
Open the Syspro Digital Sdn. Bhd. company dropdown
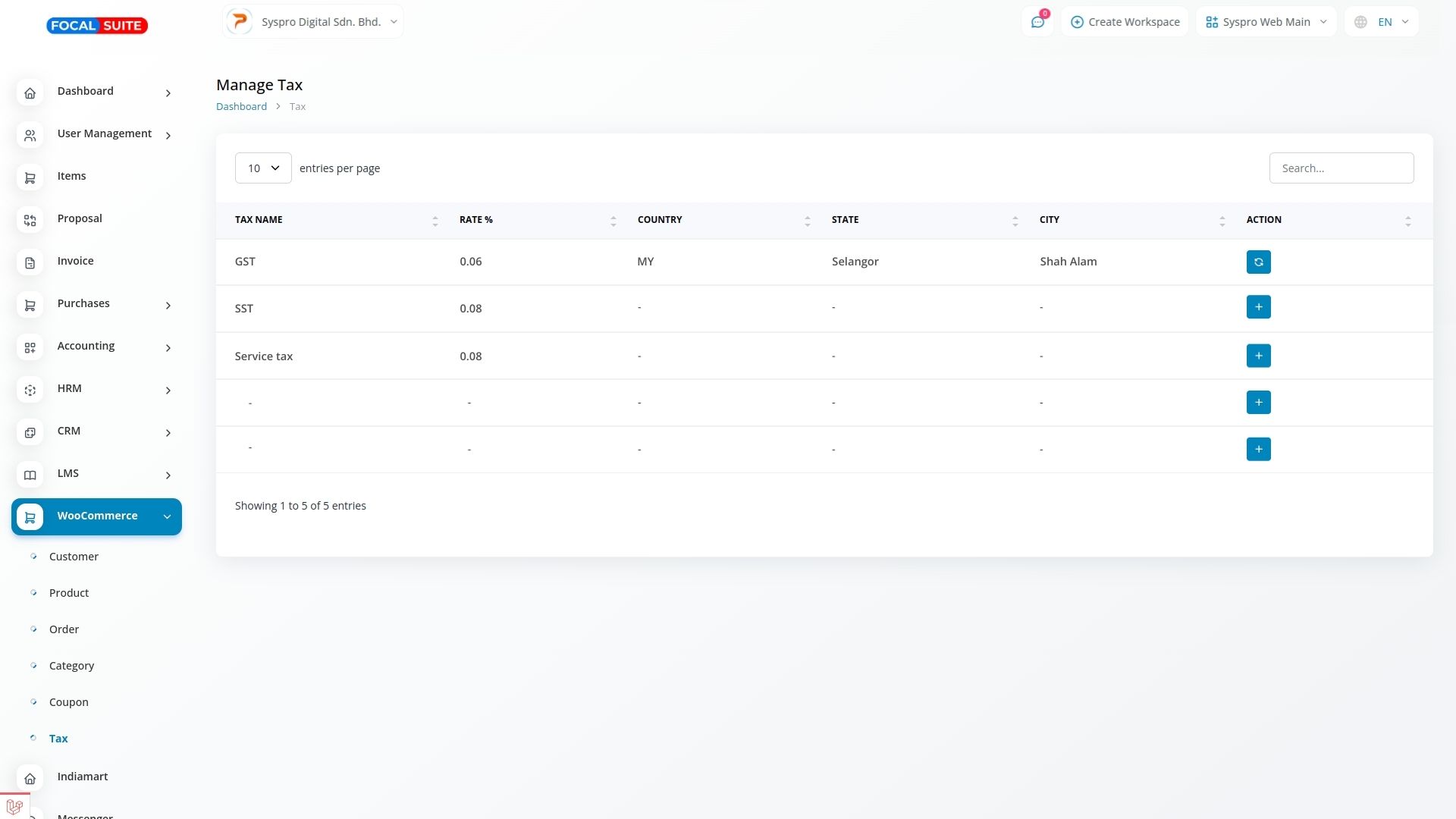point(313,22)
